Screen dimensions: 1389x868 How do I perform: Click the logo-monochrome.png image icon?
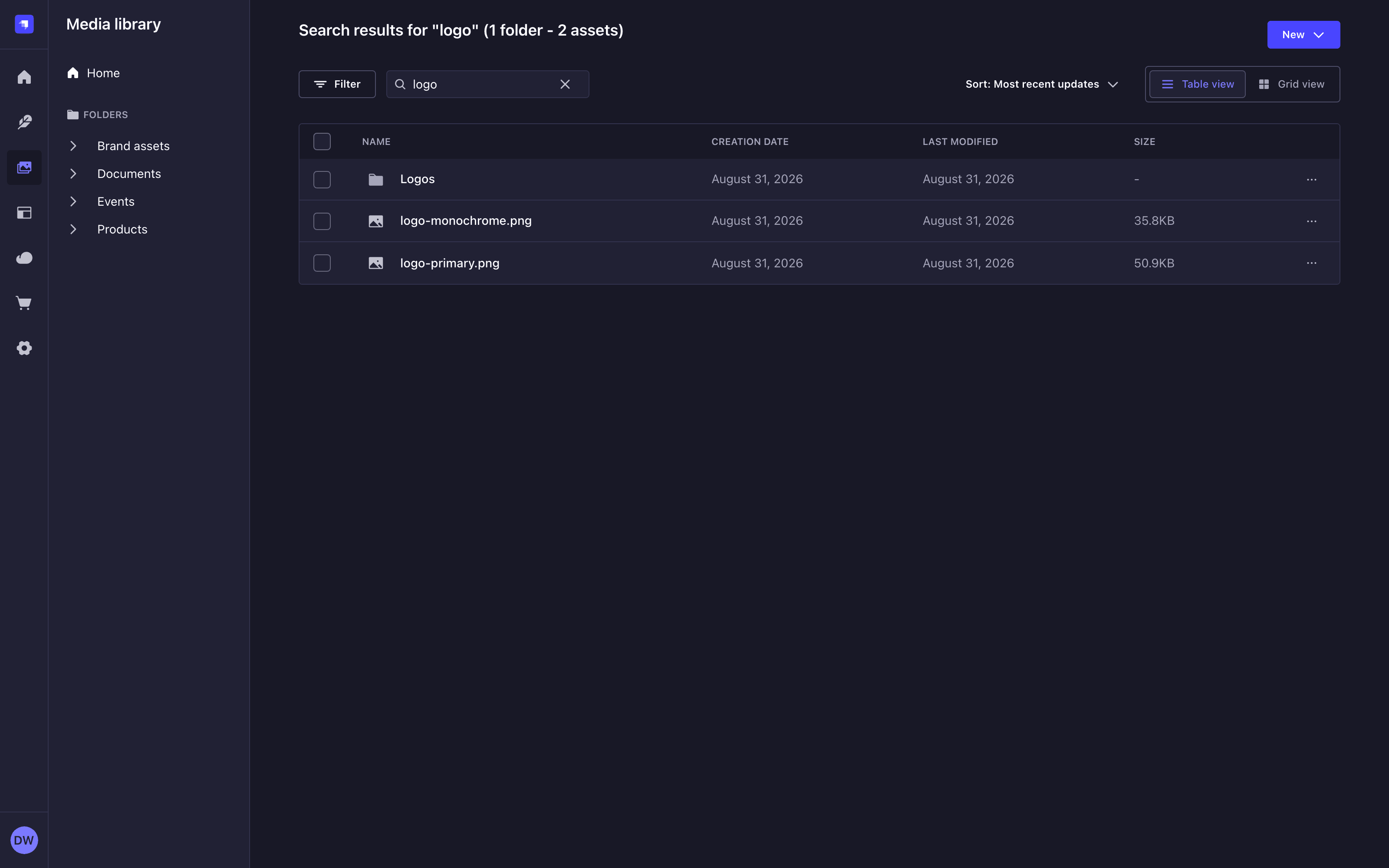[376, 221]
